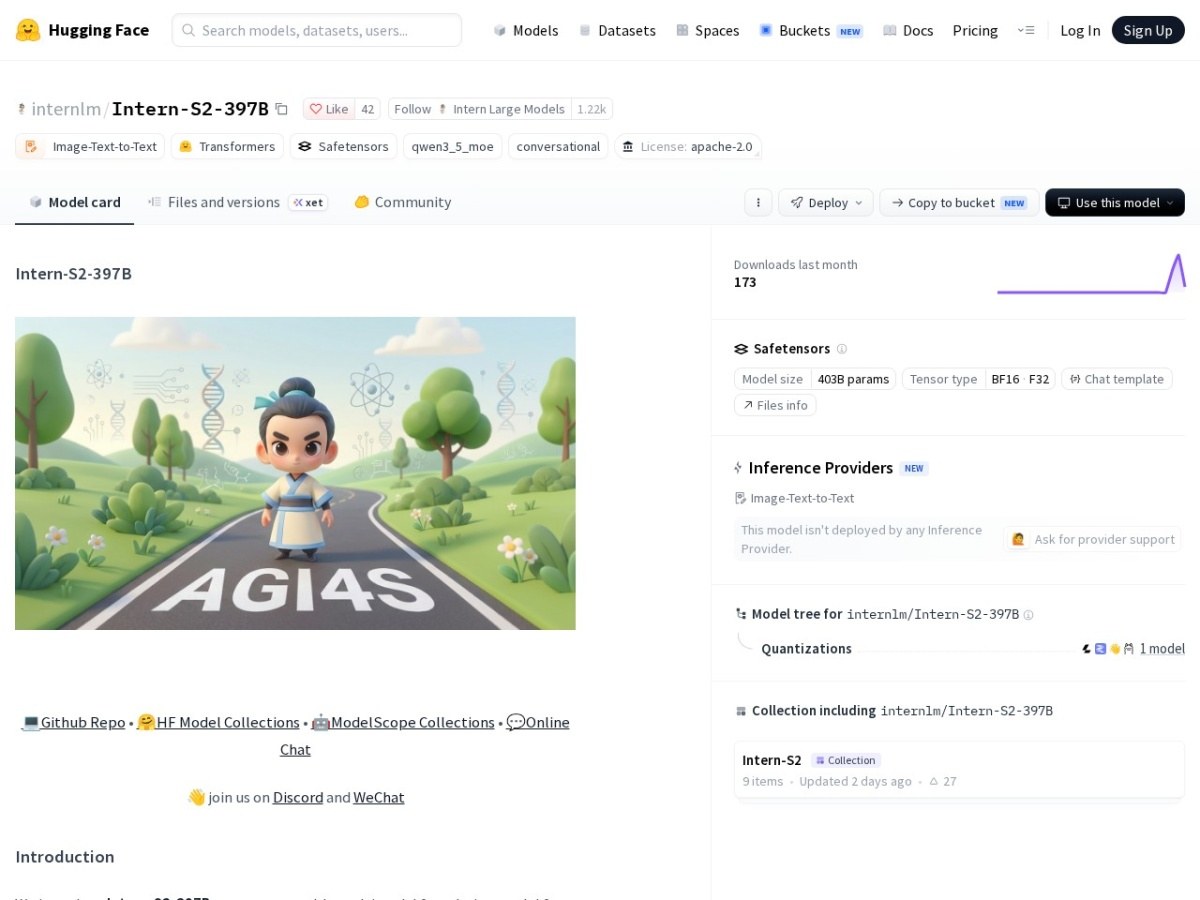Image resolution: width=1200 pixels, height=900 pixels.
Task: Open the Pricing page
Action: tap(975, 30)
